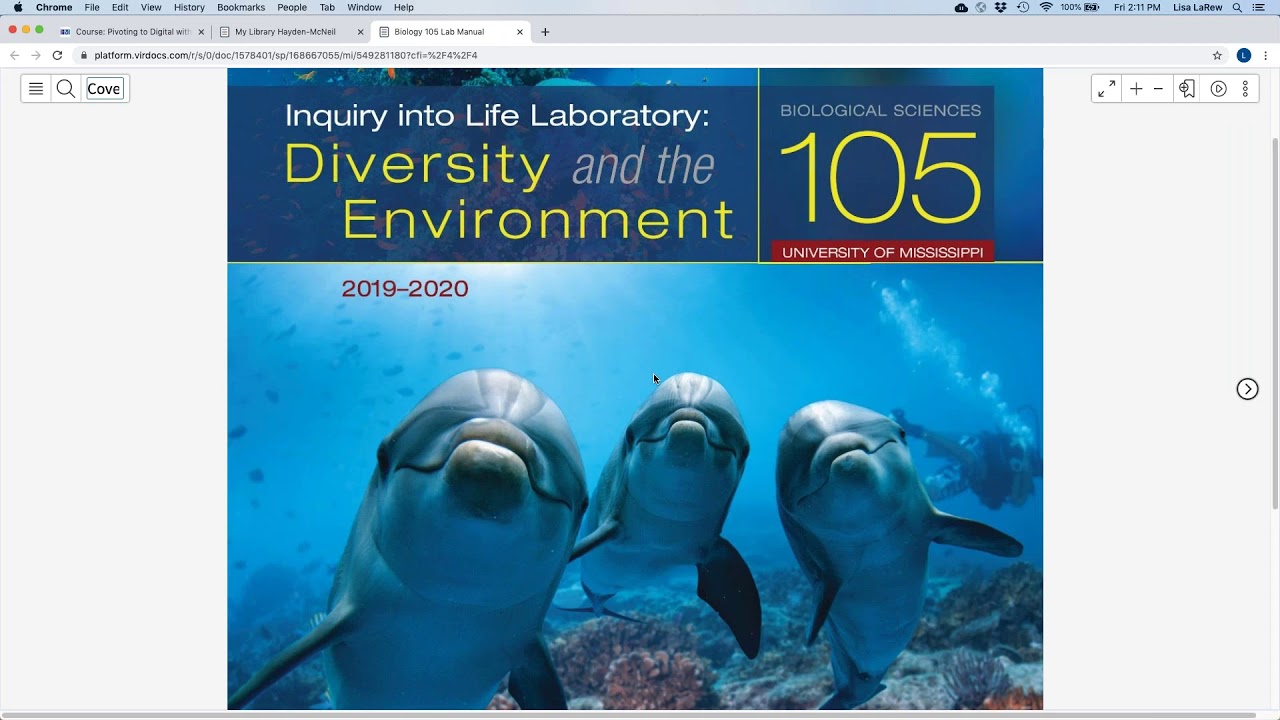Click the address bar URL
Screen dimensions: 1280x720
coord(286,55)
